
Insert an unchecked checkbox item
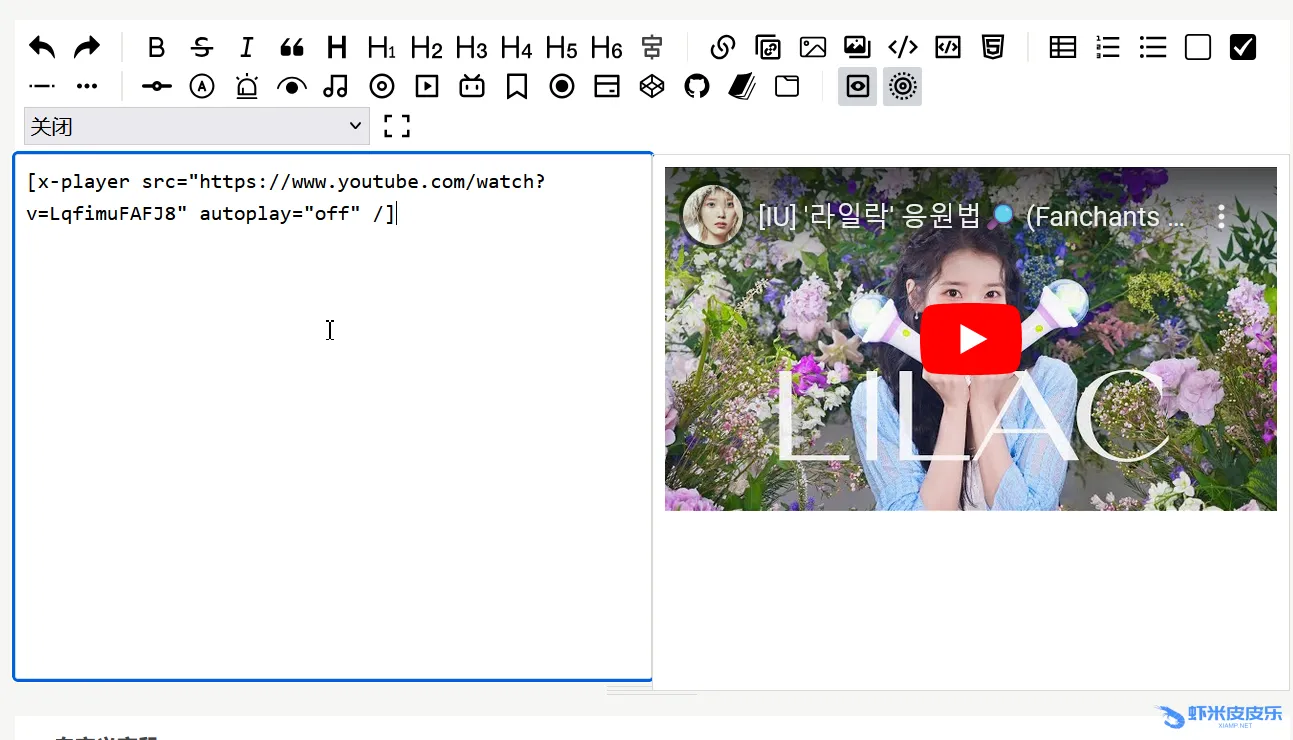pyautogui.click(x=1197, y=47)
